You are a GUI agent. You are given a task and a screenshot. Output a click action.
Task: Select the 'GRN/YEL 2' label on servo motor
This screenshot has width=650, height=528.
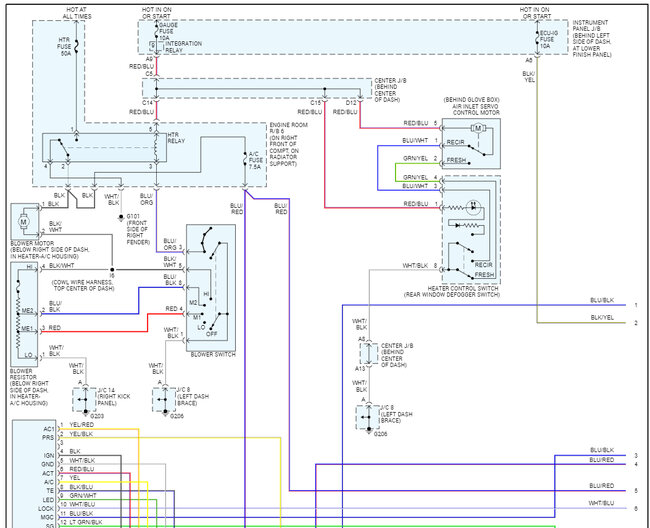[x=420, y=158]
